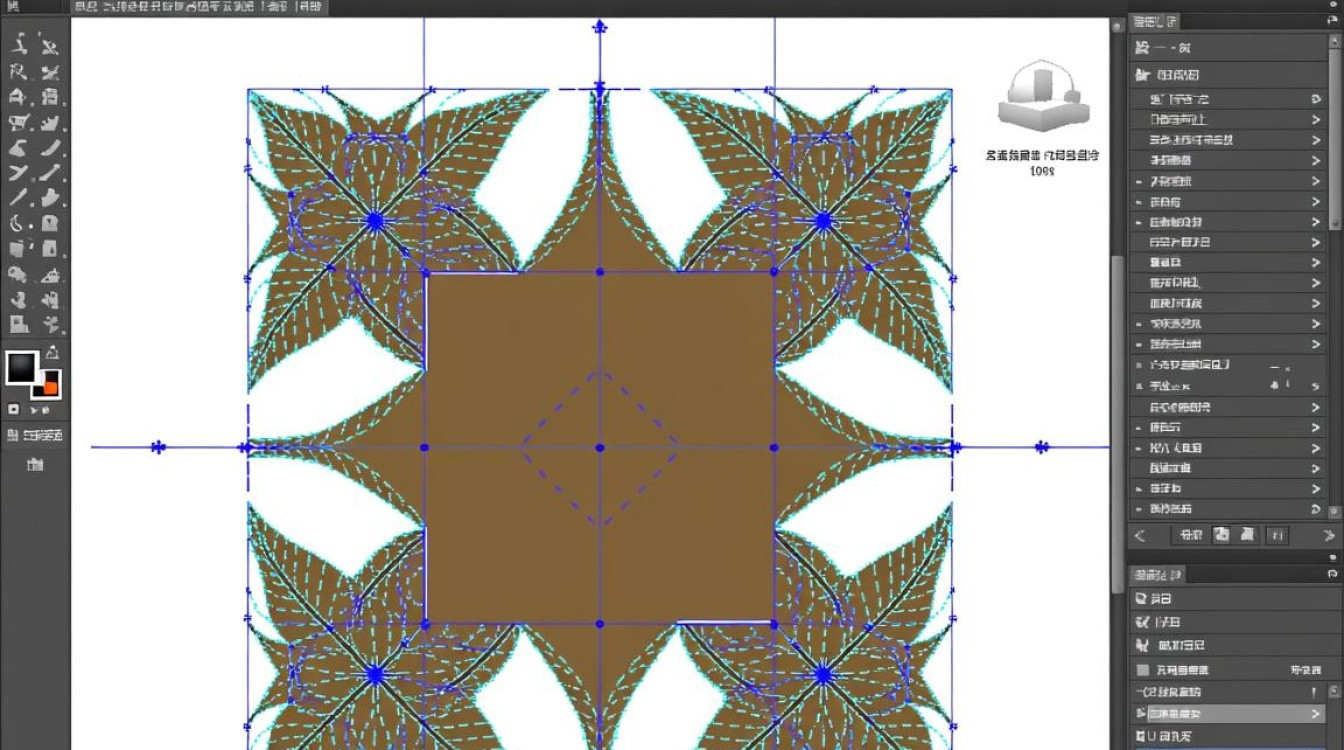Expand the highlighted row arrow in lower panel
The width and height of the screenshot is (1344, 750).
(1316, 714)
